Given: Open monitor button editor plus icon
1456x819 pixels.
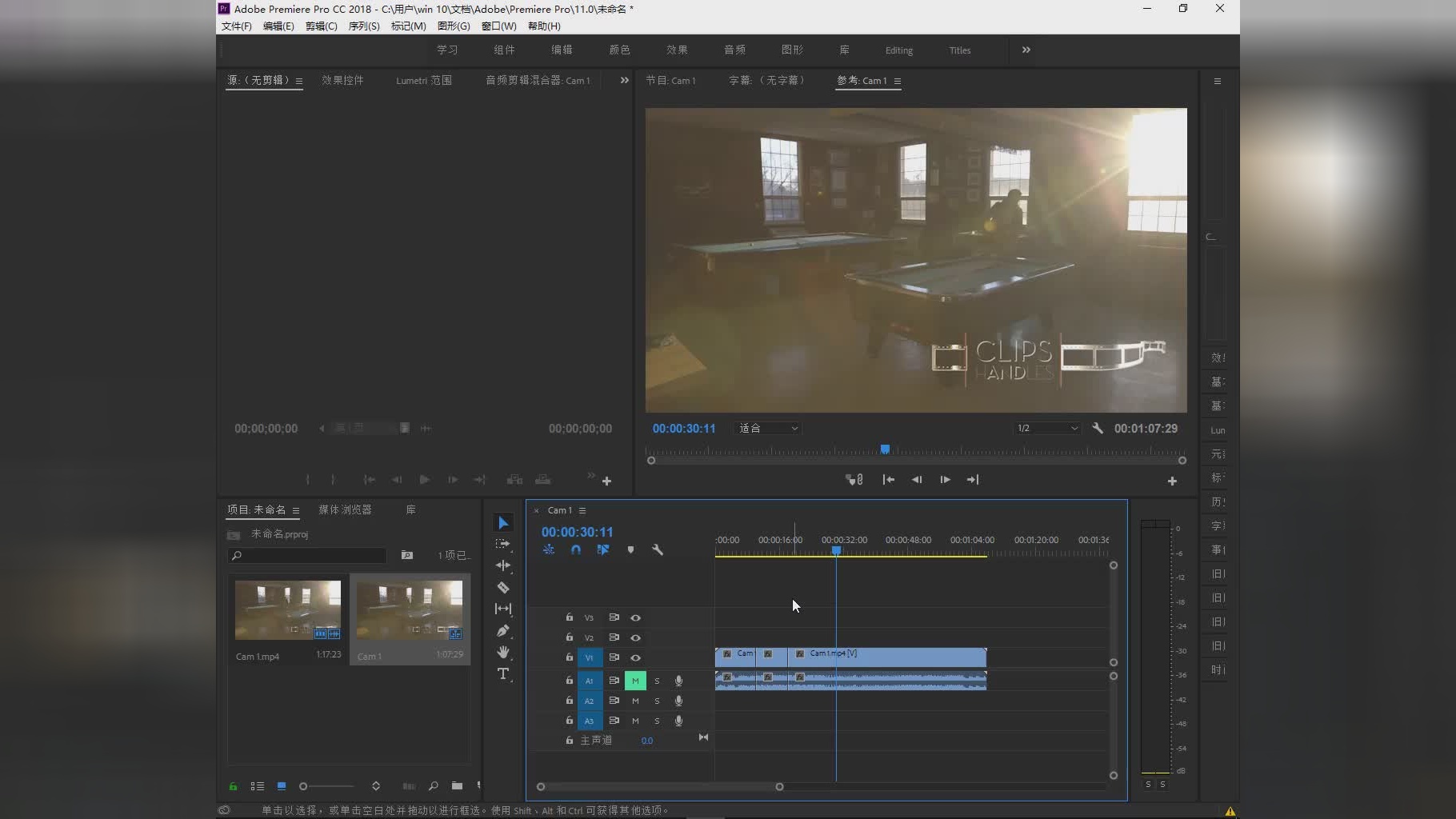Looking at the screenshot, I should pyautogui.click(x=1172, y=481).
